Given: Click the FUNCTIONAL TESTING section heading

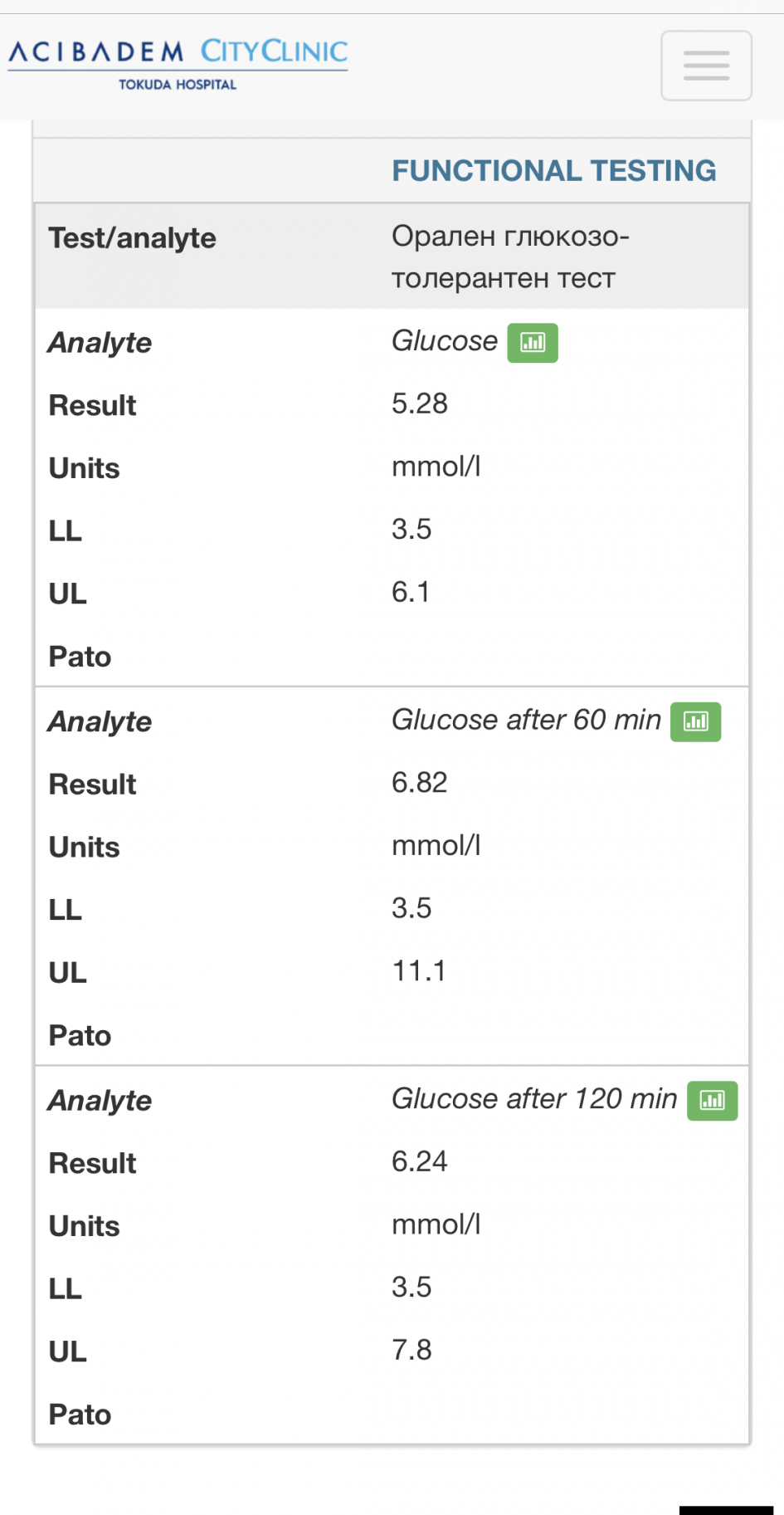Looking at the screenshot, I should click(x=553, y=171).
